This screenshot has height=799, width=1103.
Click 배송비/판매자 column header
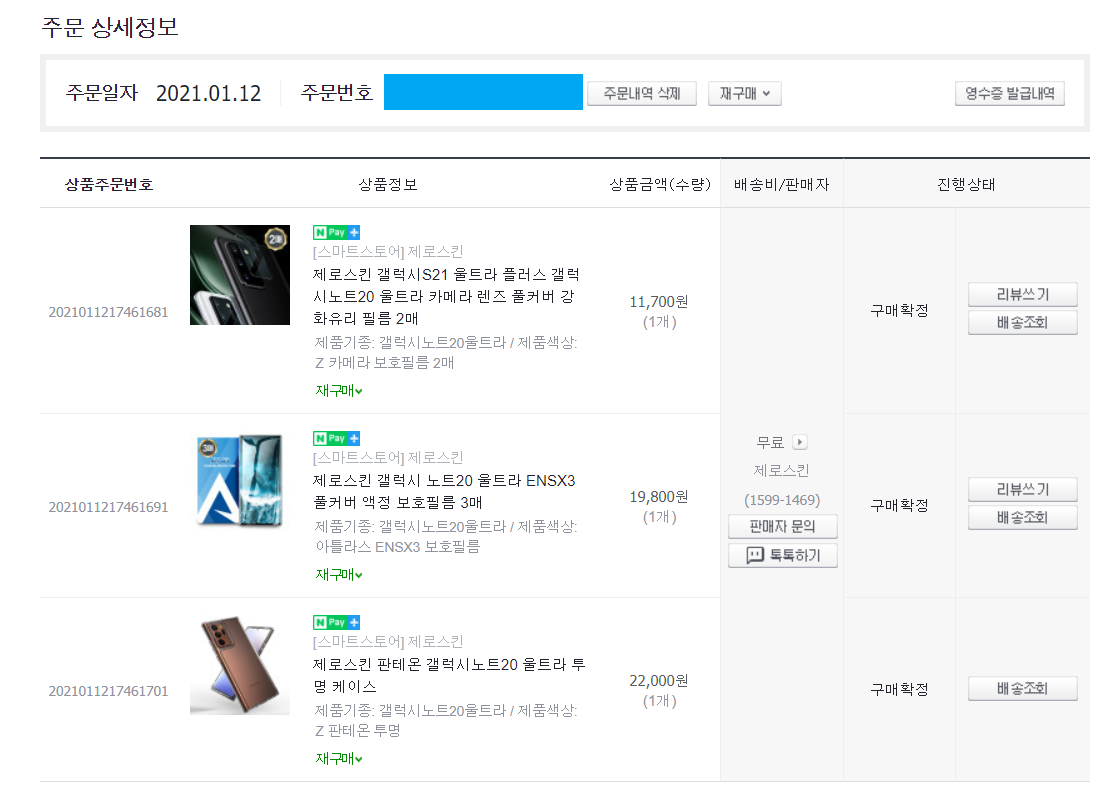pyautogui.click(x=782, y=184)
